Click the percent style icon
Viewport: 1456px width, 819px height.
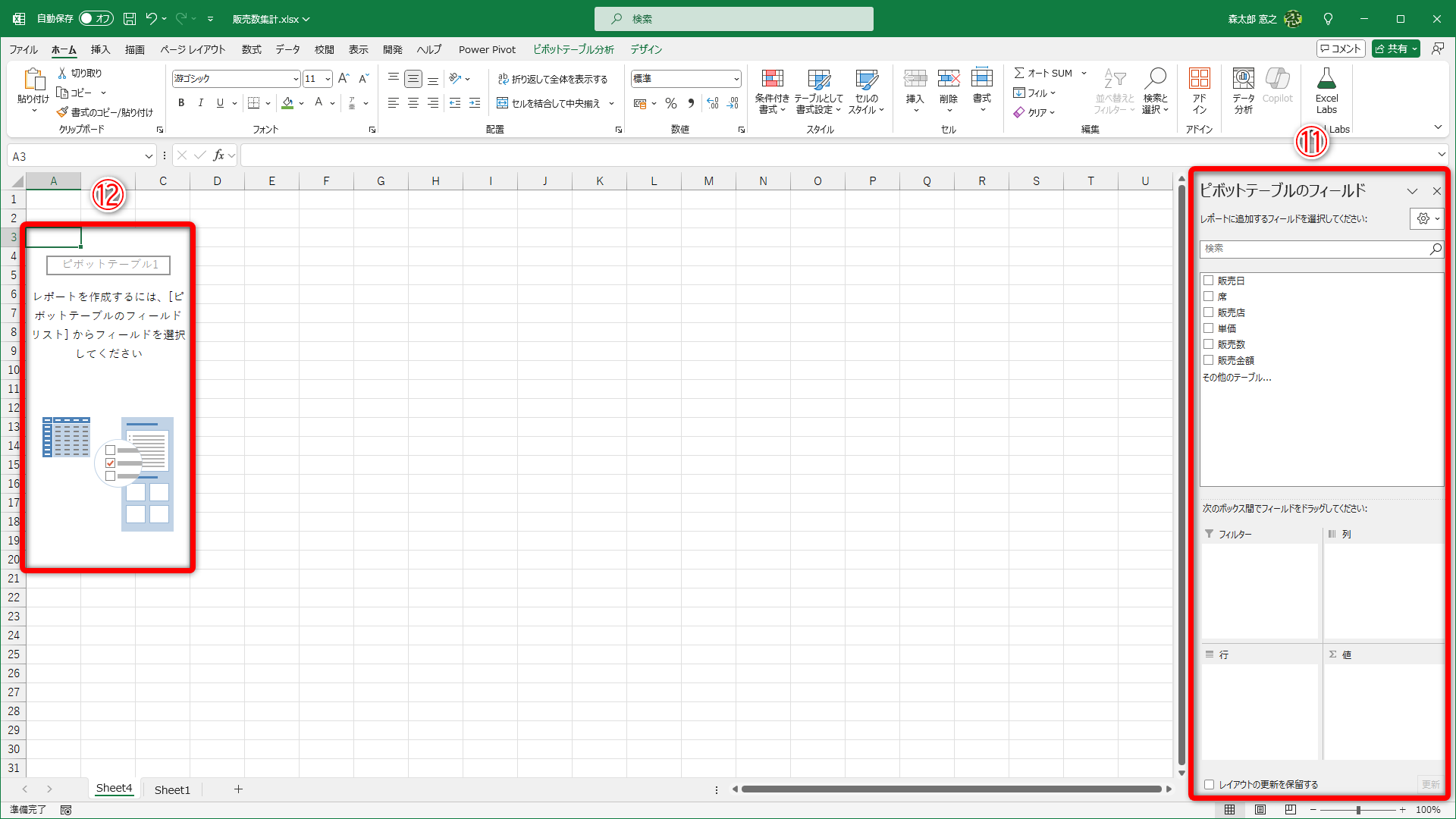(670, 103)
